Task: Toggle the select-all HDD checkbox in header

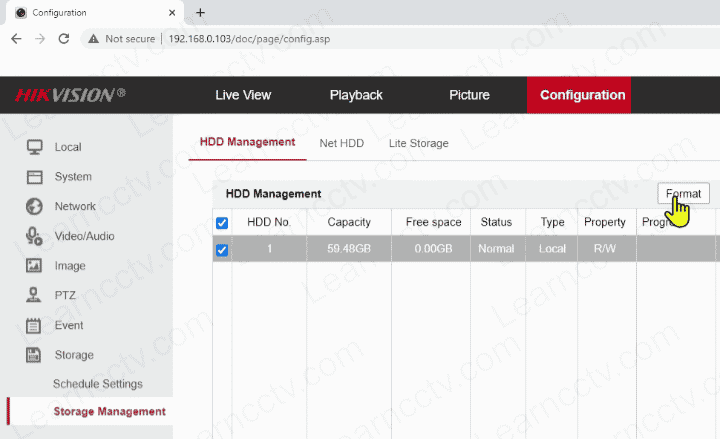Action: point(222,223)
